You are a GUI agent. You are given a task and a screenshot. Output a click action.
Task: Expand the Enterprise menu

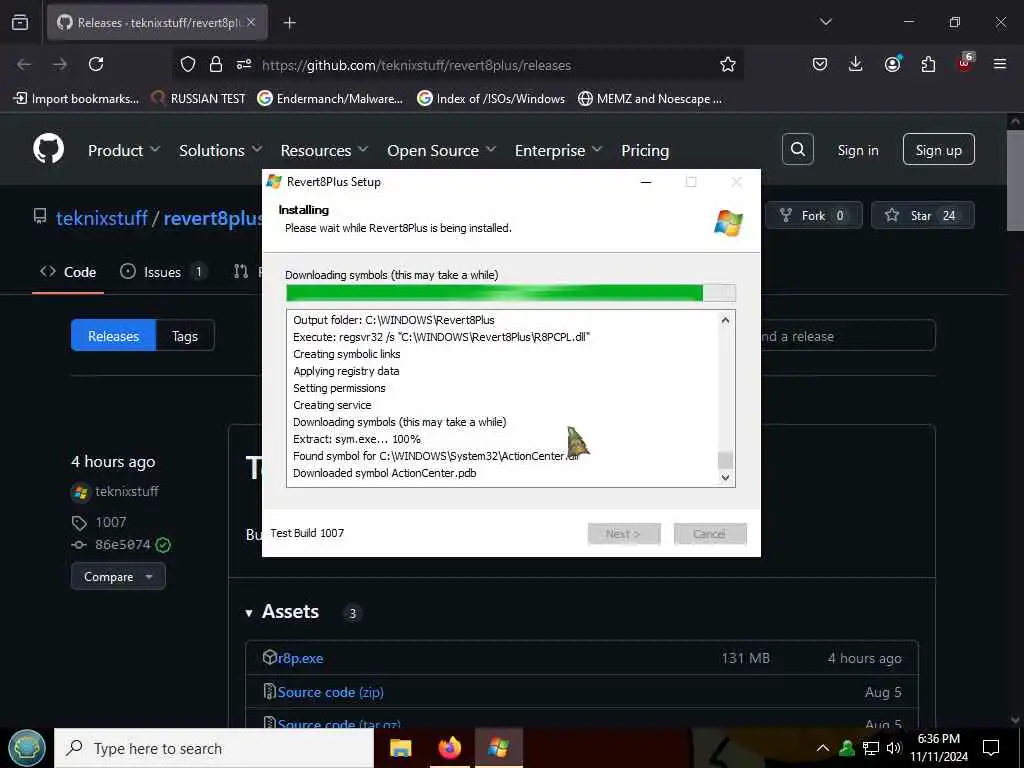pos(558,150)
